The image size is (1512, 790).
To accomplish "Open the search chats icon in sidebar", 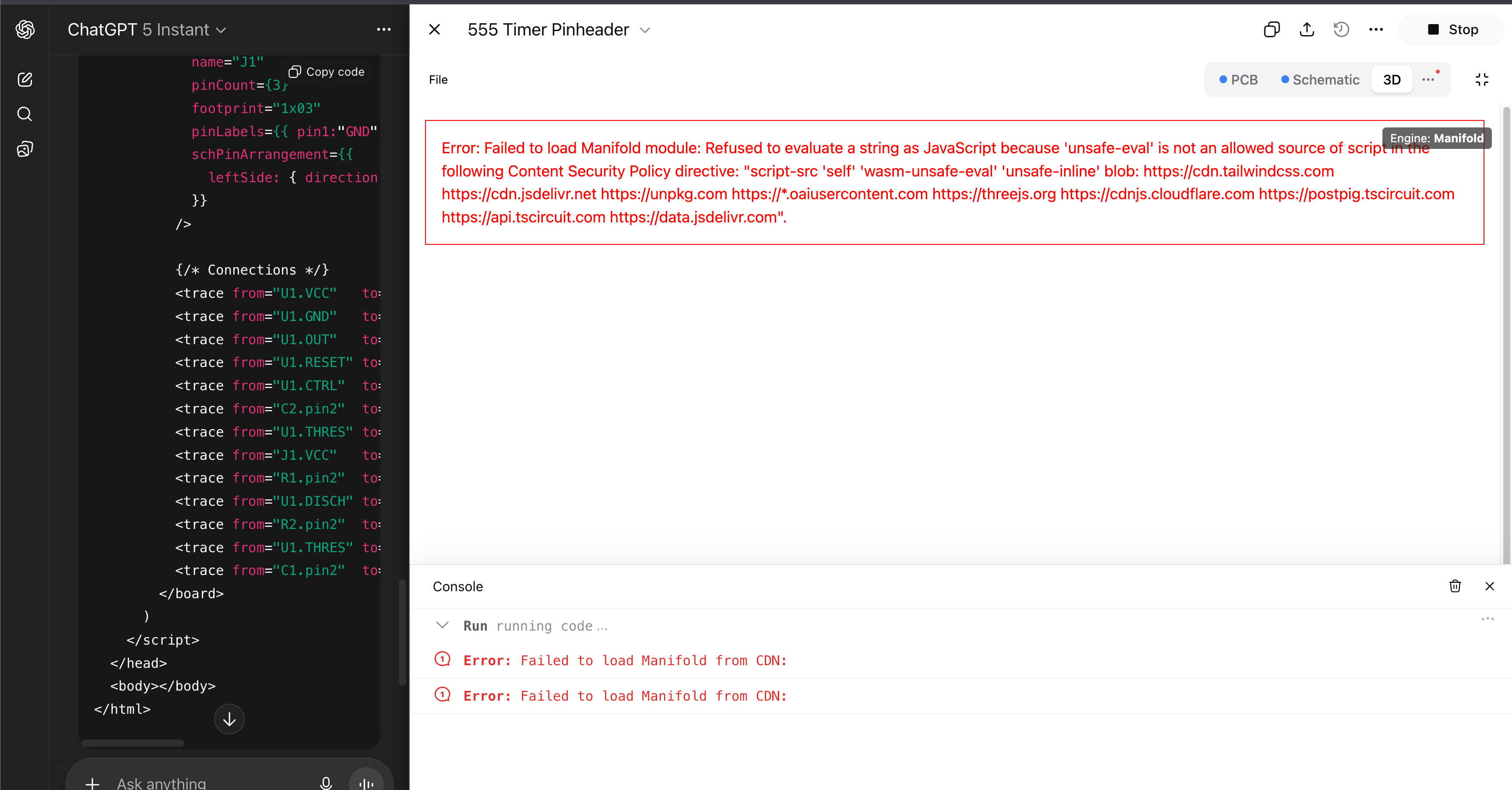I will [x=25, y=114].
